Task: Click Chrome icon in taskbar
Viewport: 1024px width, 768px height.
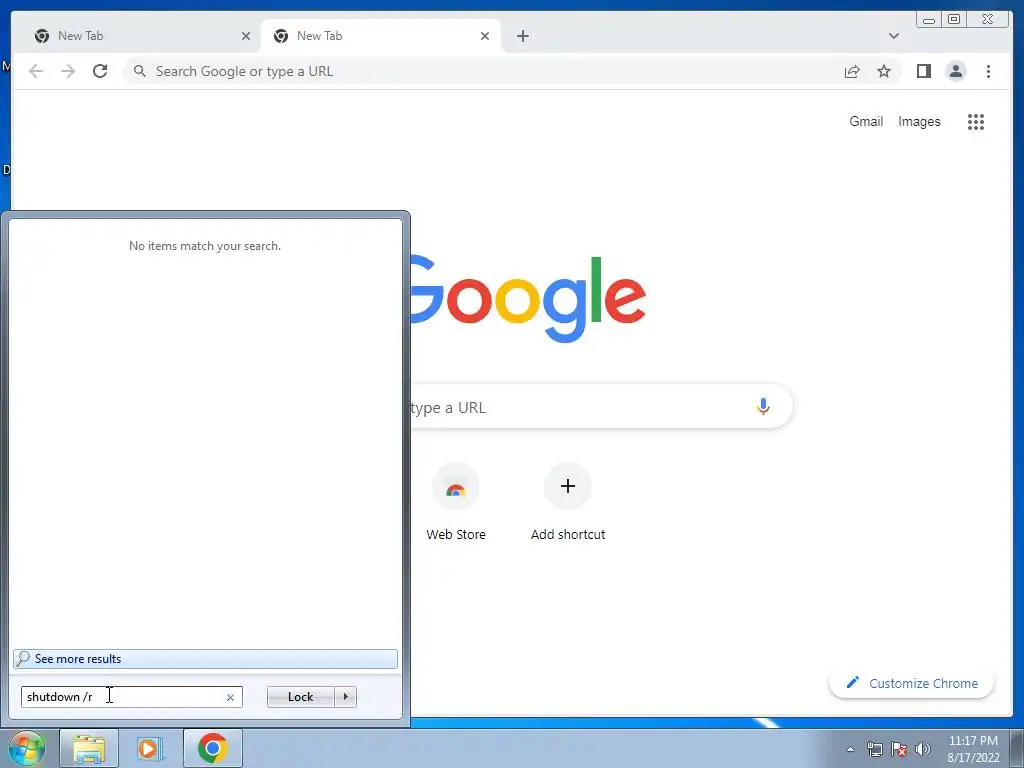Action: pyautogui.click(x=212, y=748)
